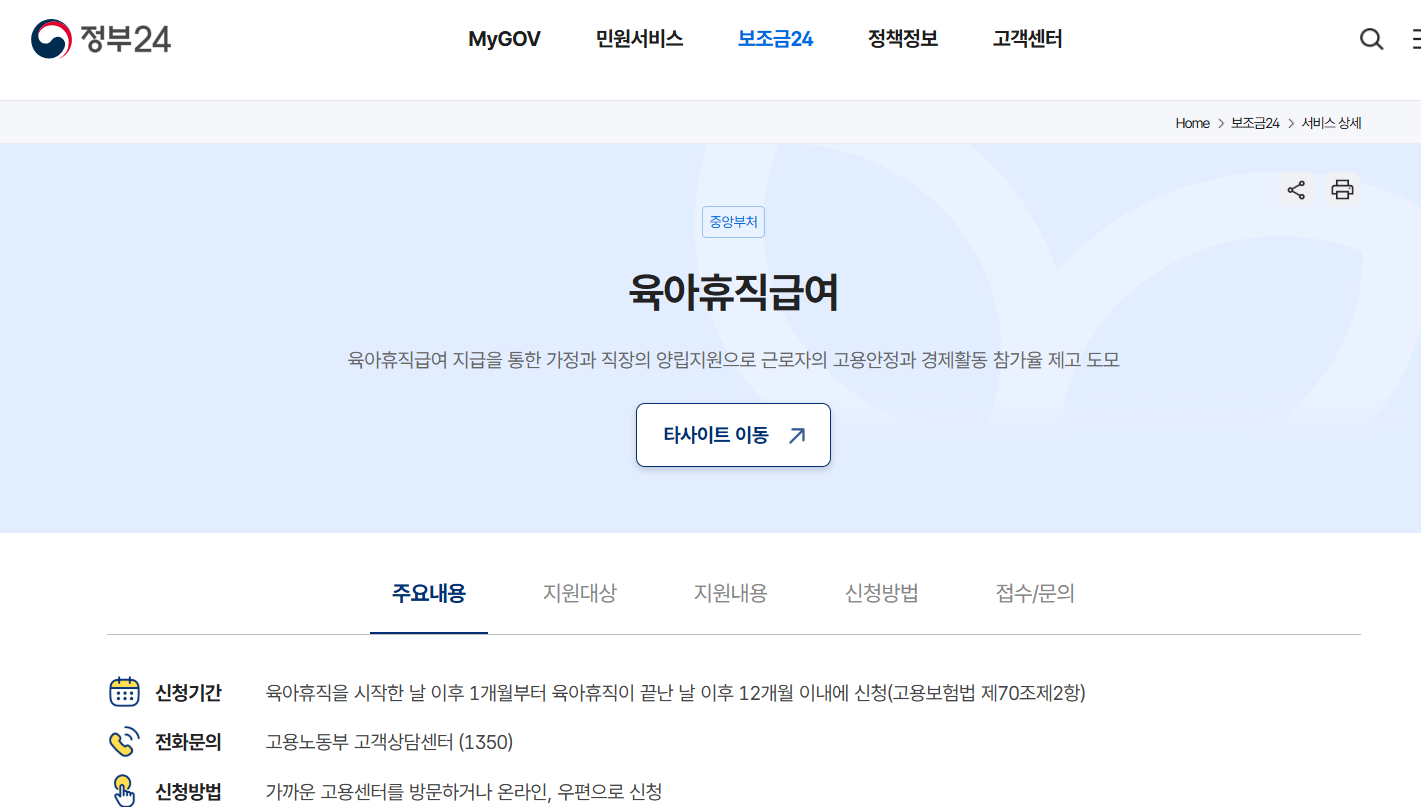Click the 보조금24 breadcrumb link

(x=1255, y=123)
